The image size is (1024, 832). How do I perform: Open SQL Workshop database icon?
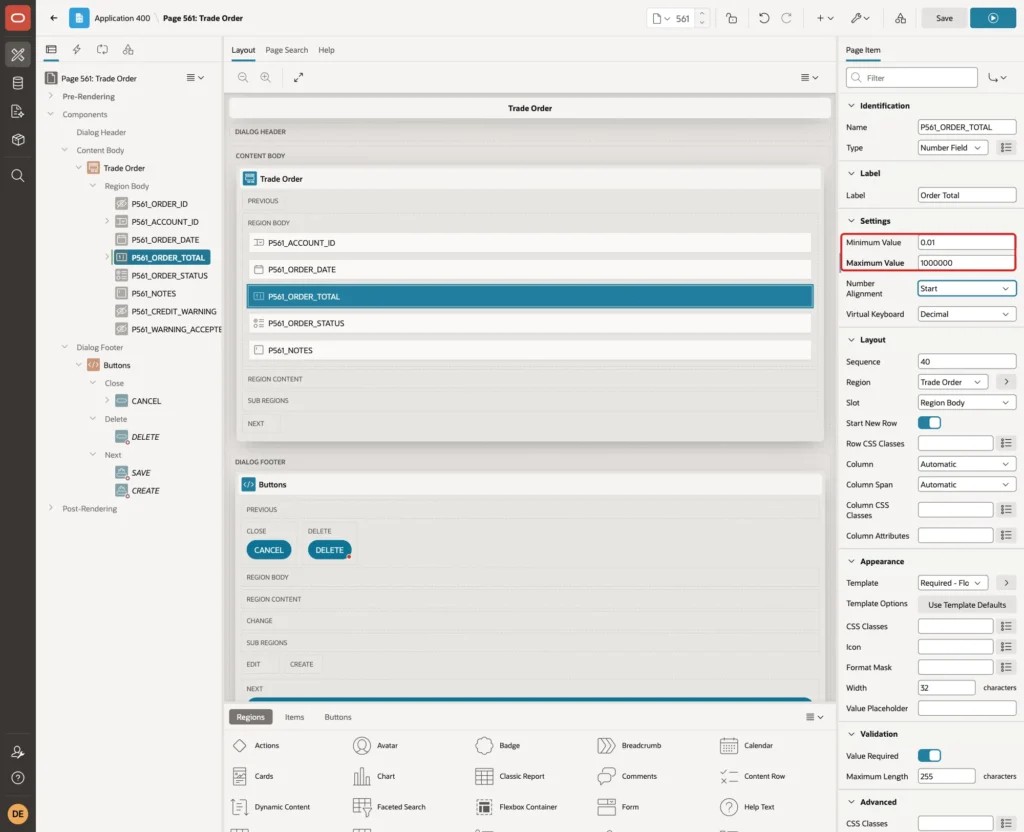pos(18,83)
